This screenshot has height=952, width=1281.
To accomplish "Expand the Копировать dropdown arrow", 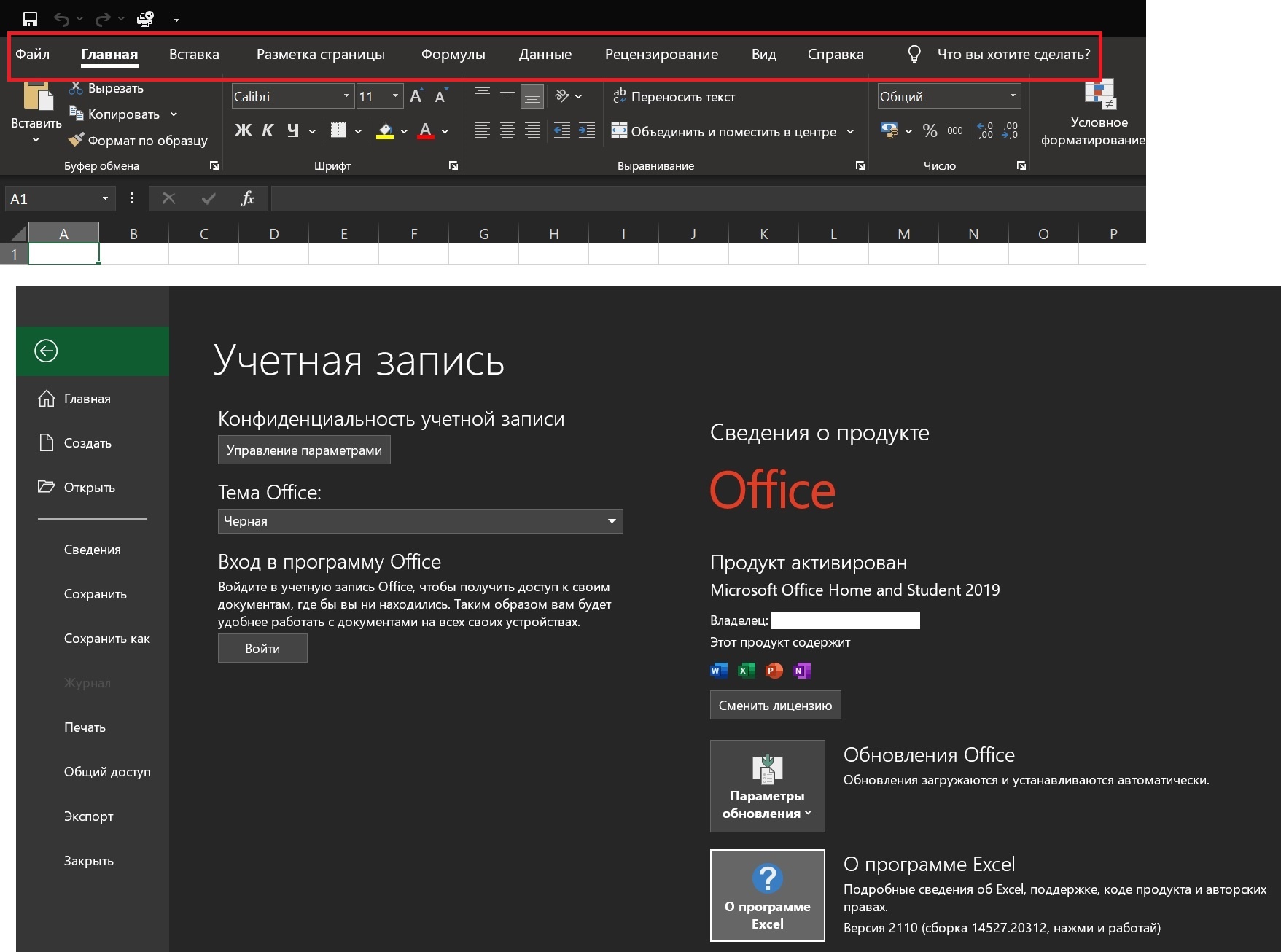I will point(174,114).
